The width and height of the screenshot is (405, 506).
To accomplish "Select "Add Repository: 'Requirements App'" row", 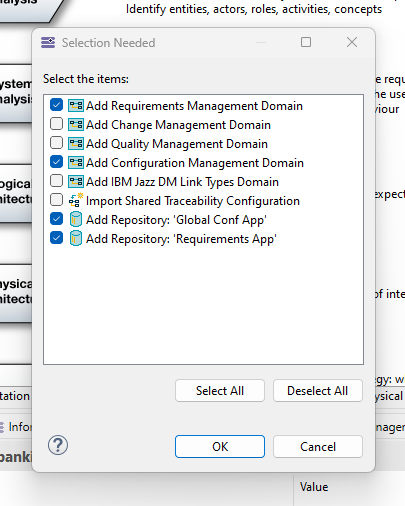I will tap(181, 239).
